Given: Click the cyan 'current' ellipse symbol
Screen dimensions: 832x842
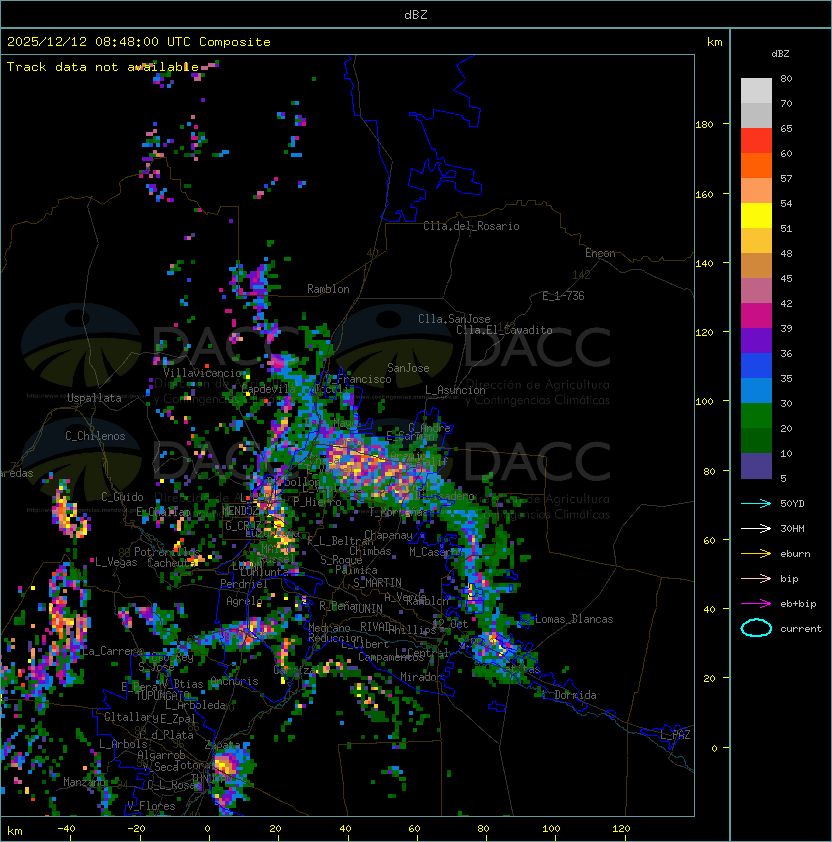Looking at the screenshot, I should (x=756, y=628).
